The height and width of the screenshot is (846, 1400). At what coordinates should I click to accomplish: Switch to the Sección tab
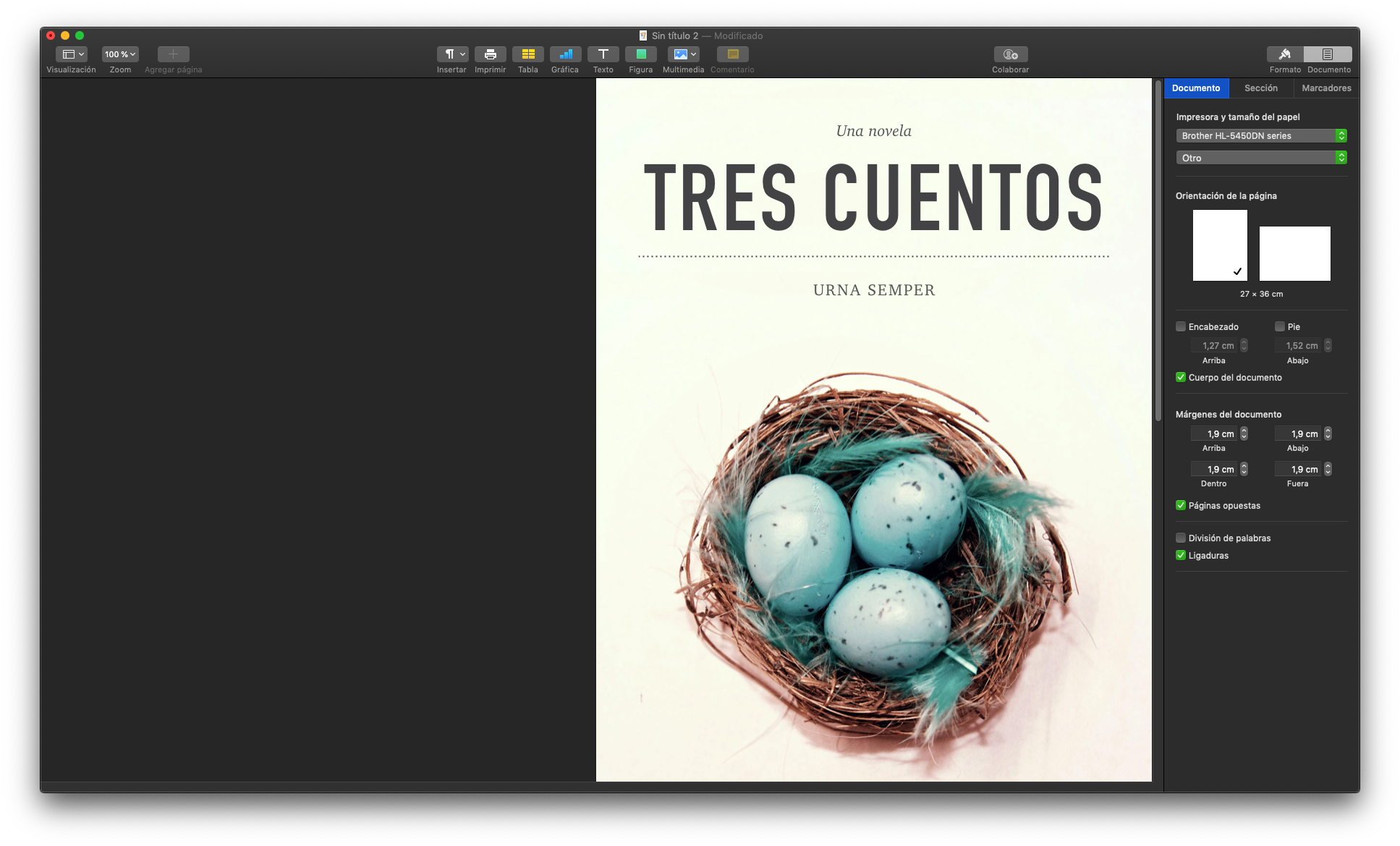coord(1260,88)
